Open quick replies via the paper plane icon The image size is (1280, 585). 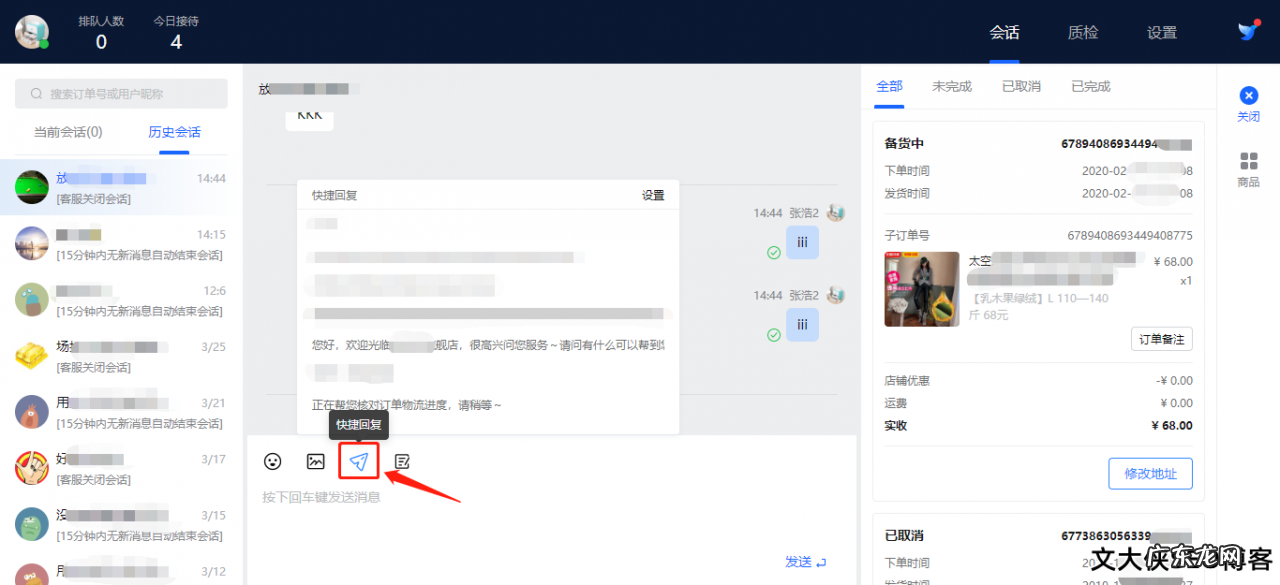tap(358, 461)
